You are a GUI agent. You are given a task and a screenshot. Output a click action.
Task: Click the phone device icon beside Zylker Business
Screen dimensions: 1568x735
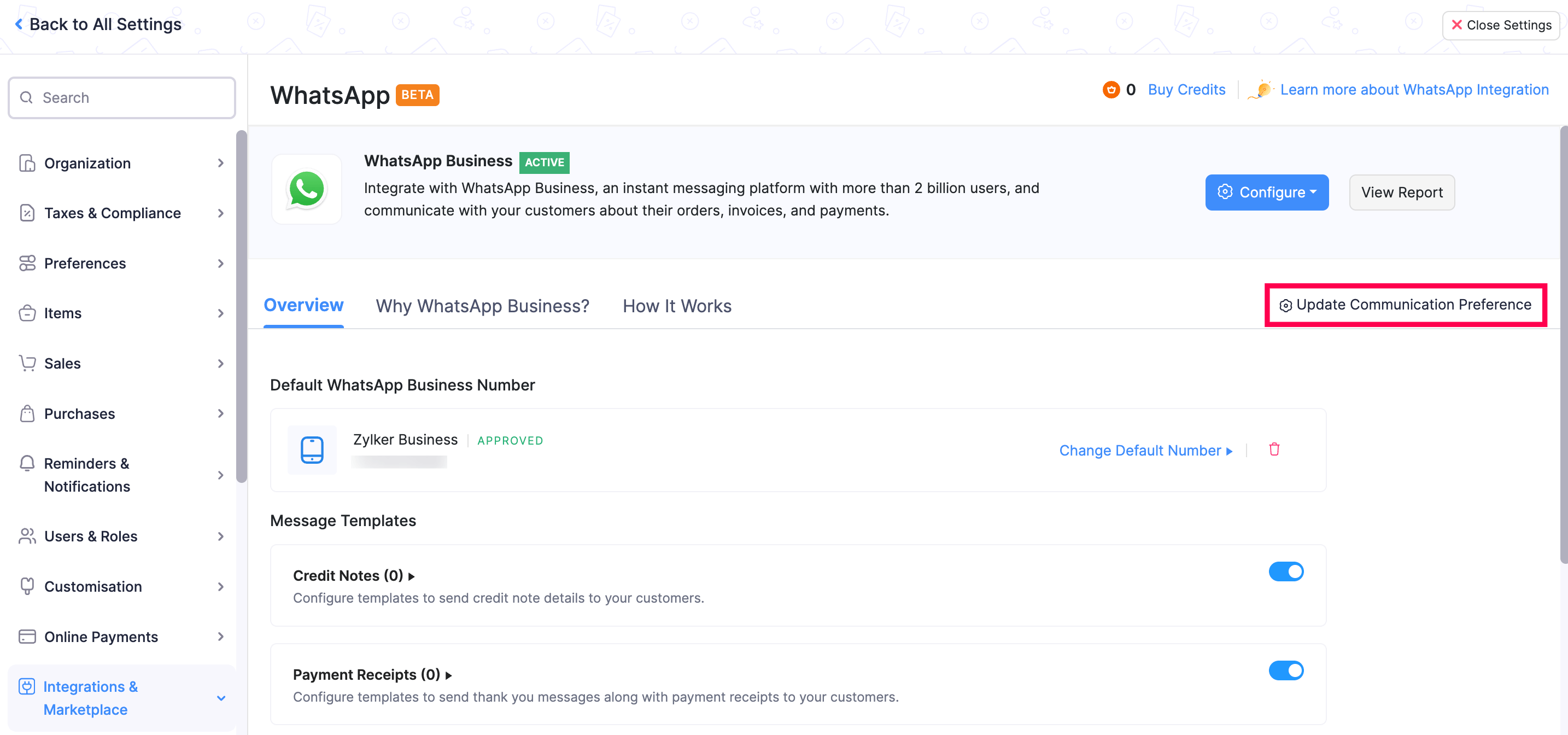[312, 450]
